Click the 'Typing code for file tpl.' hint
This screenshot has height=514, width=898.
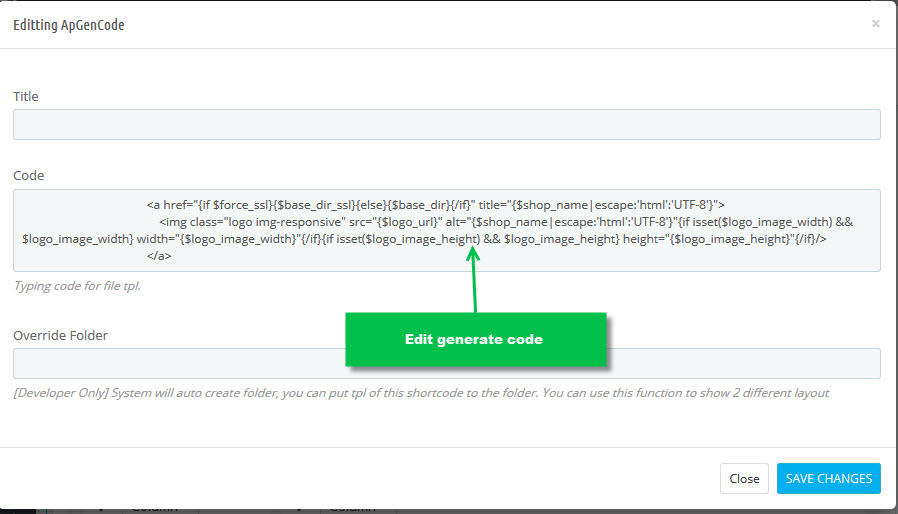(x=77, y=286)
